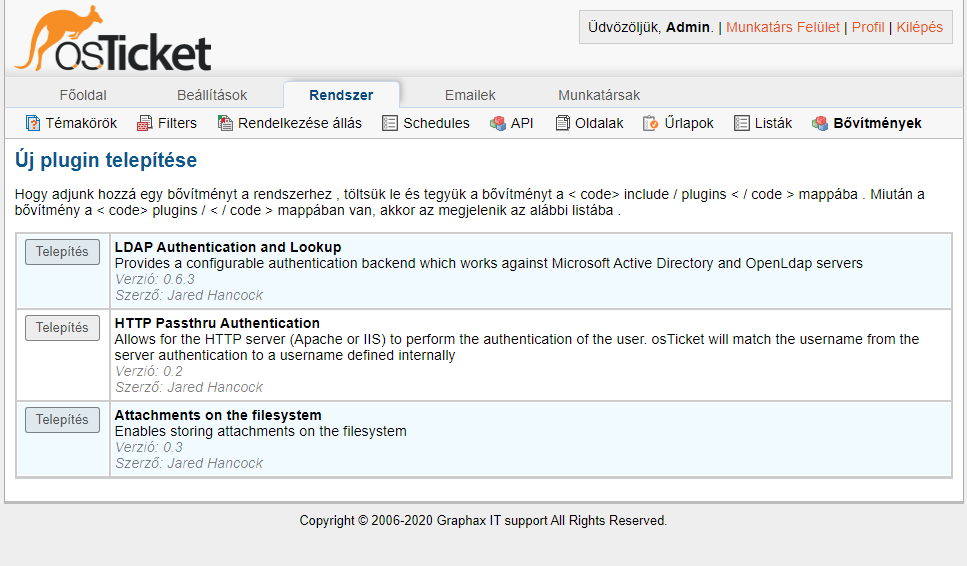Viewport: 967px width, 566px height.
Task: Open the Profil link
Action: [868, 27]
